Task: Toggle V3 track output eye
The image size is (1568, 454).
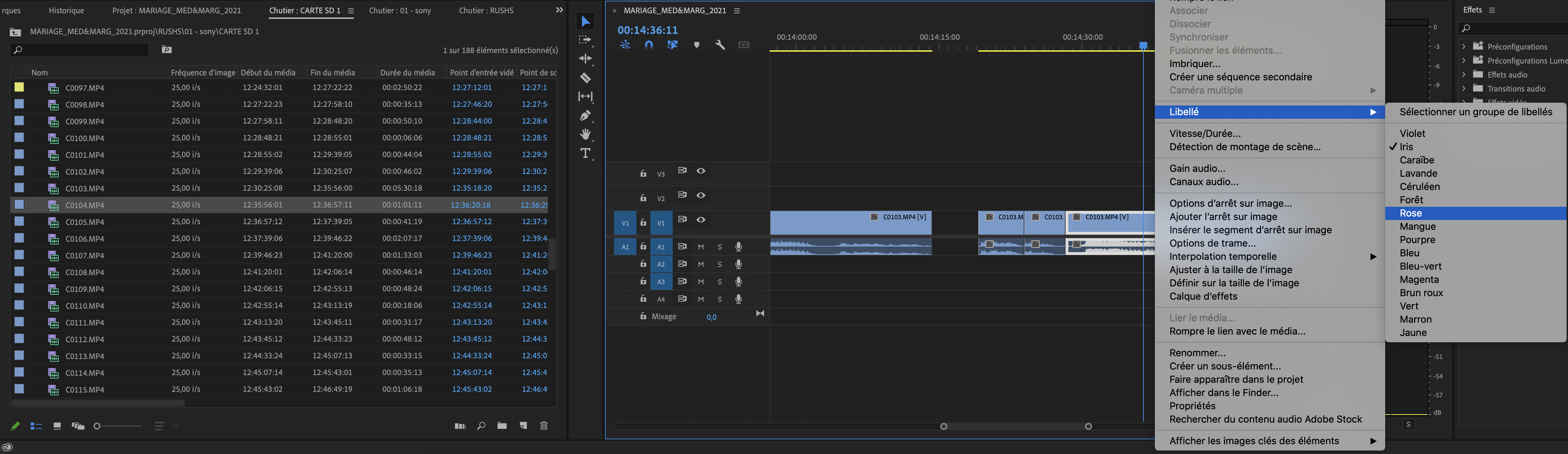Action: [701, 171]
